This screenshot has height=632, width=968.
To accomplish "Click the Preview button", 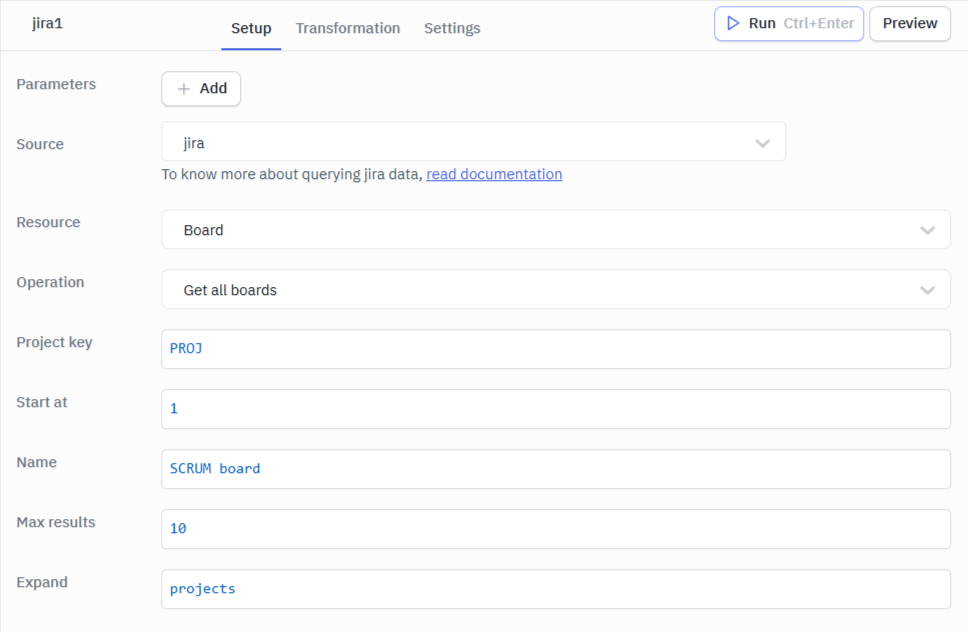I will pos(910,23).
